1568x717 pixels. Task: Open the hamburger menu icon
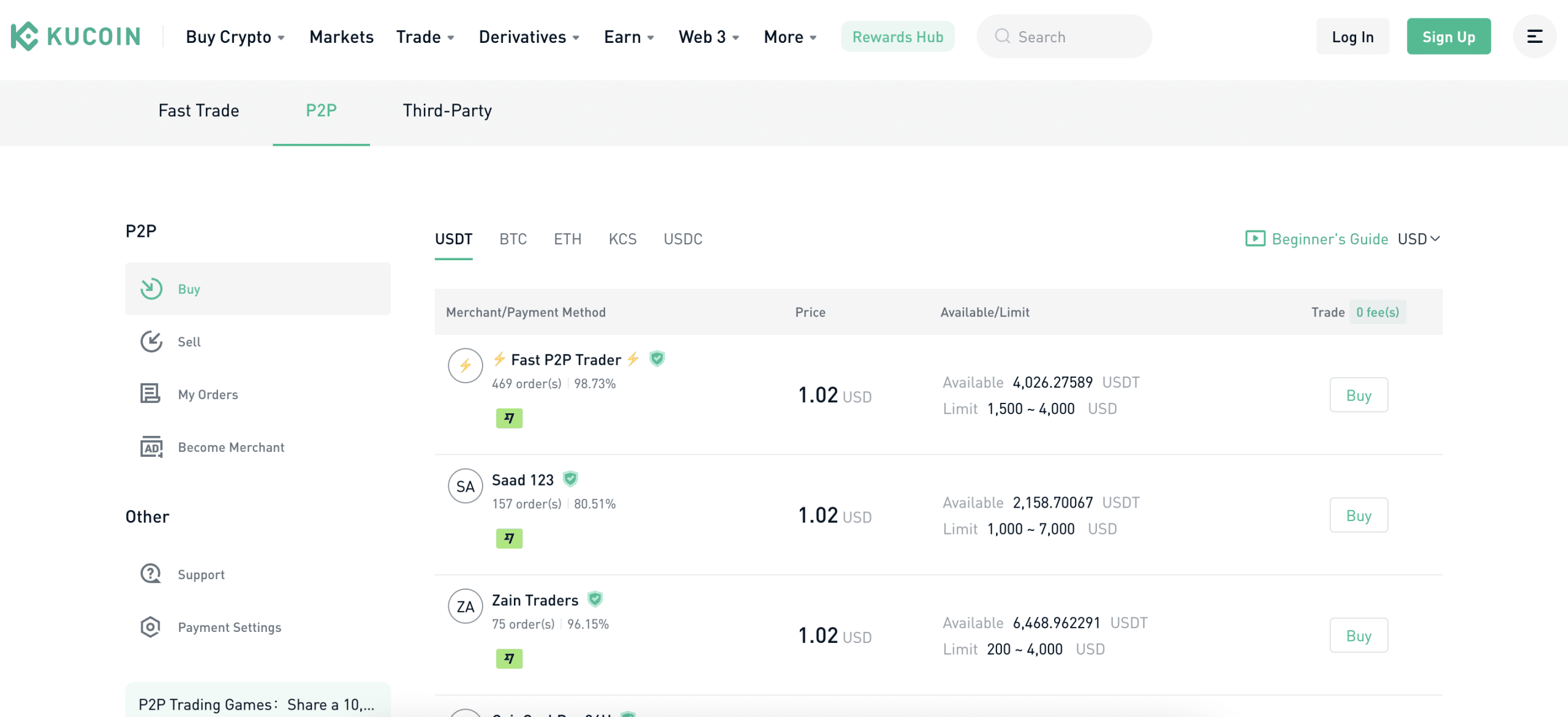click(x=1534, y=37)
